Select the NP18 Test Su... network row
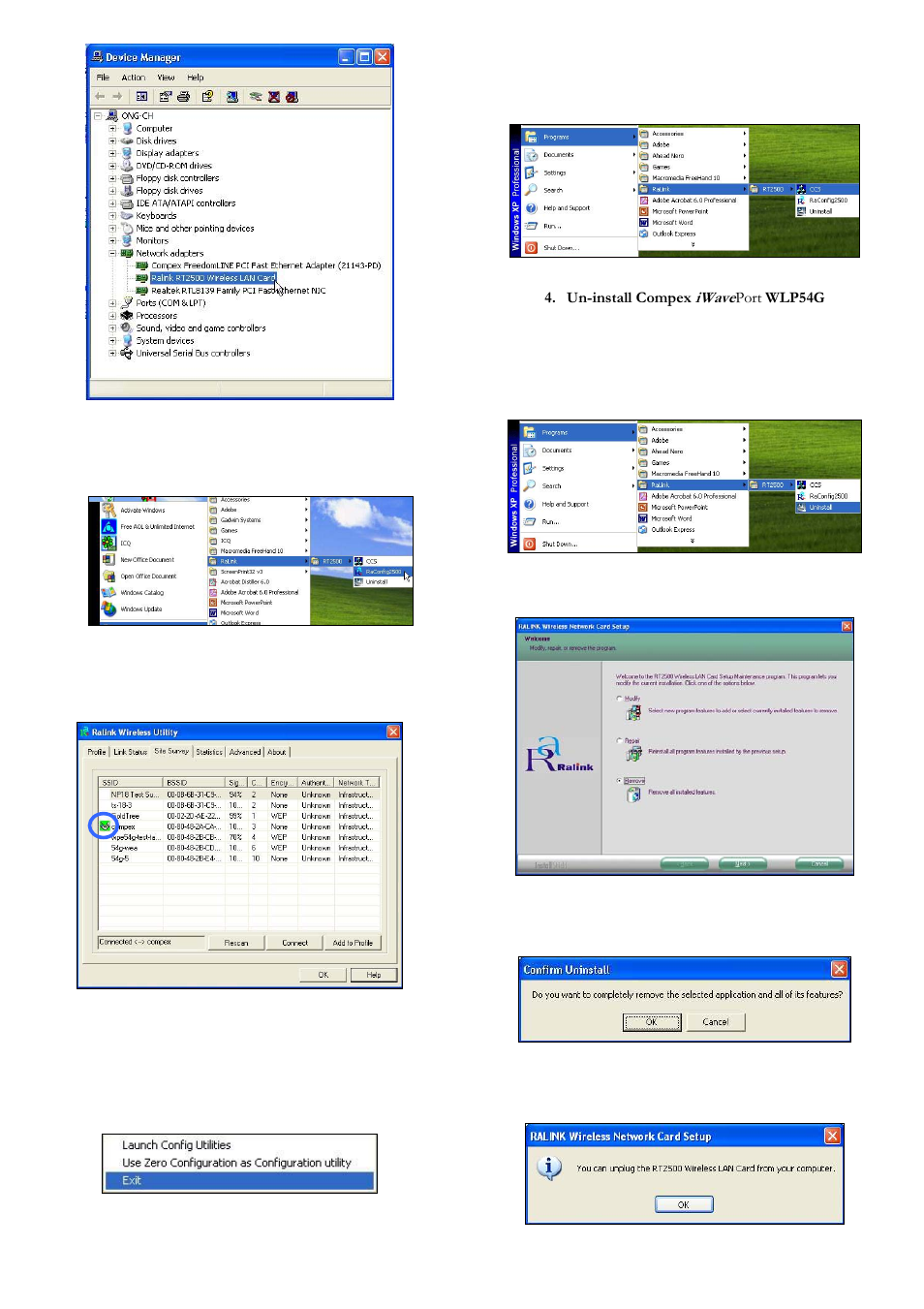Viewport: 924px width, 1309px height. (x=240, y=795)
